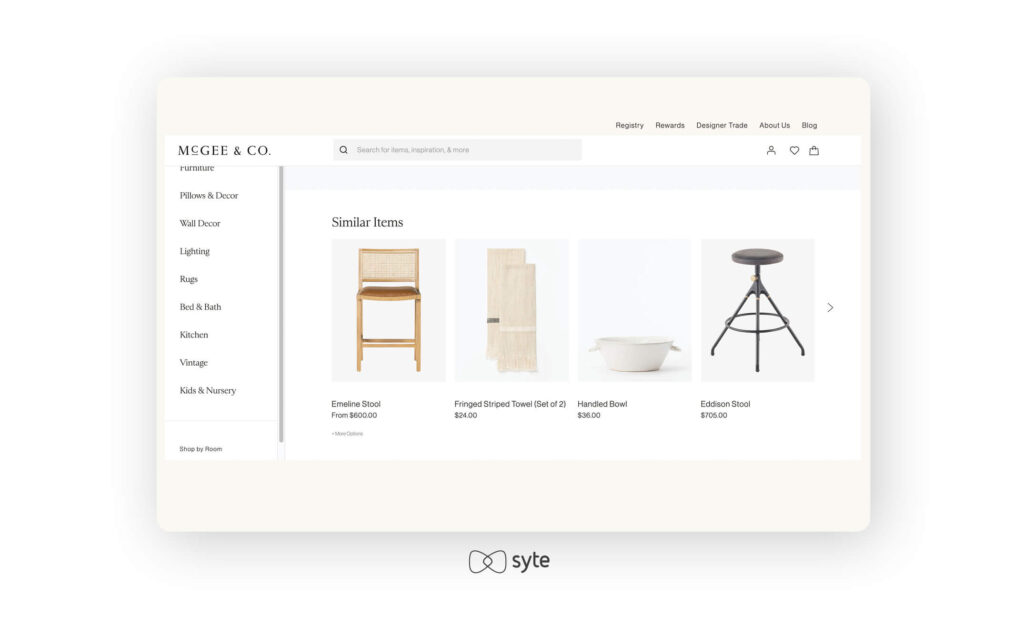The image size is (1024, 625).
Task: Select Wall Decor category
Action: point(200,223)
